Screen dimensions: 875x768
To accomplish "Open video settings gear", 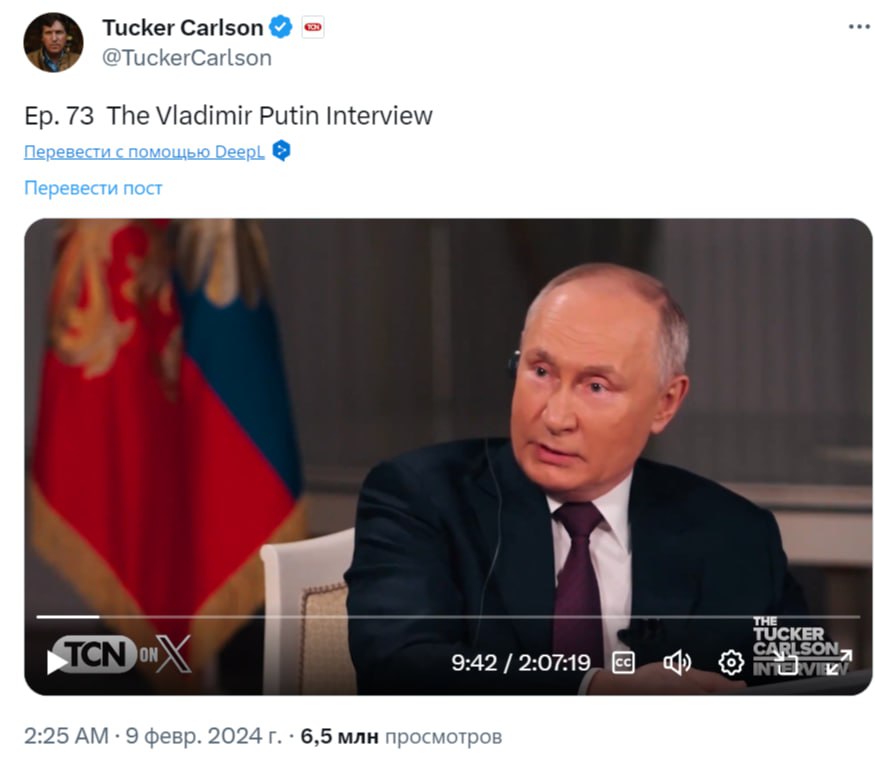I will coord(731,662).
